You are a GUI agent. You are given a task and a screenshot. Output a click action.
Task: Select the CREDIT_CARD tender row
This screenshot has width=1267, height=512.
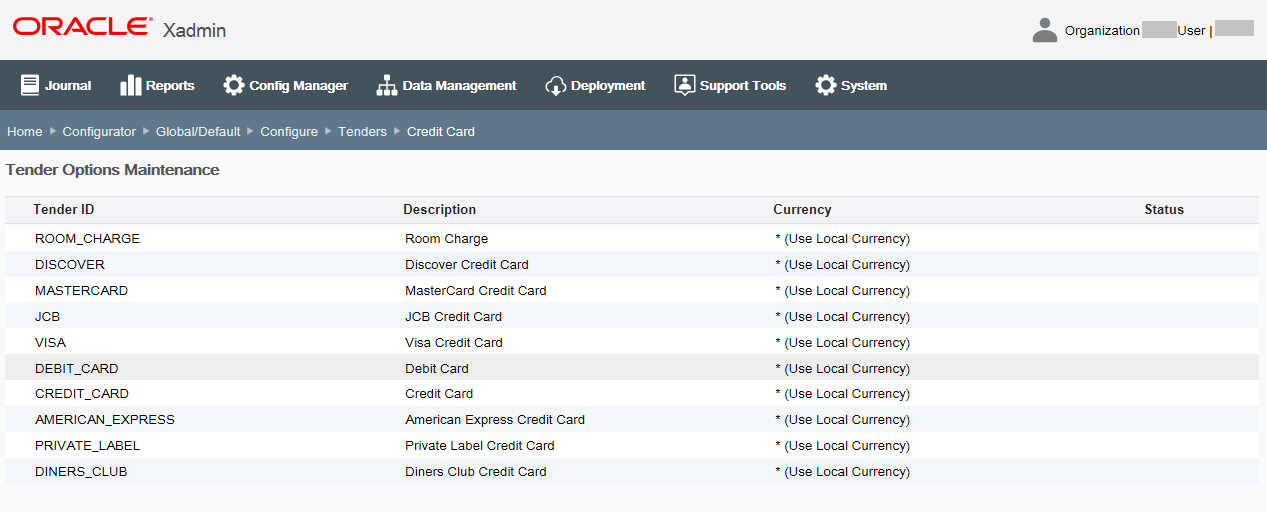(x=632, y=394)
